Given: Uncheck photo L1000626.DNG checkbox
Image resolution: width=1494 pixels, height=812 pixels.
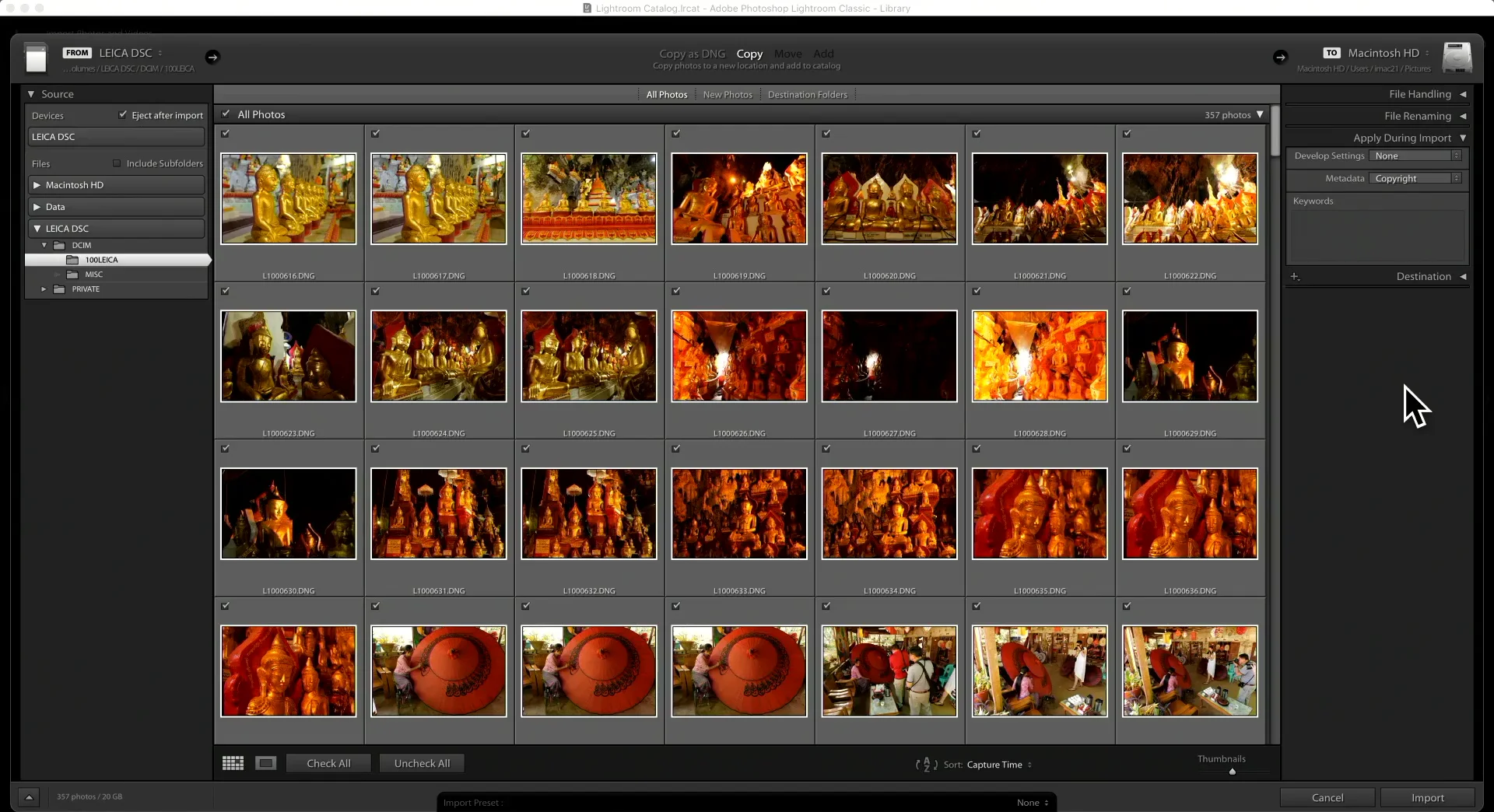Looking at the screenshot, I should 676,291.
